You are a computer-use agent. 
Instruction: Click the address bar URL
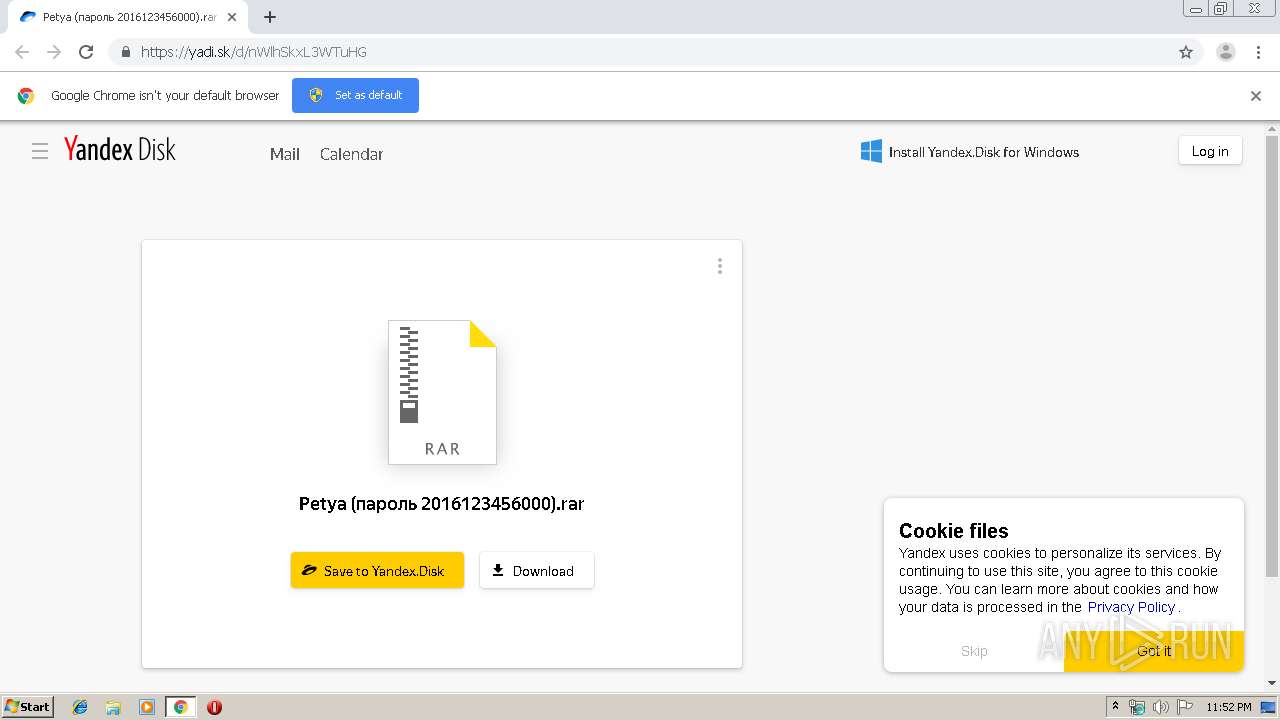(254, 52)
